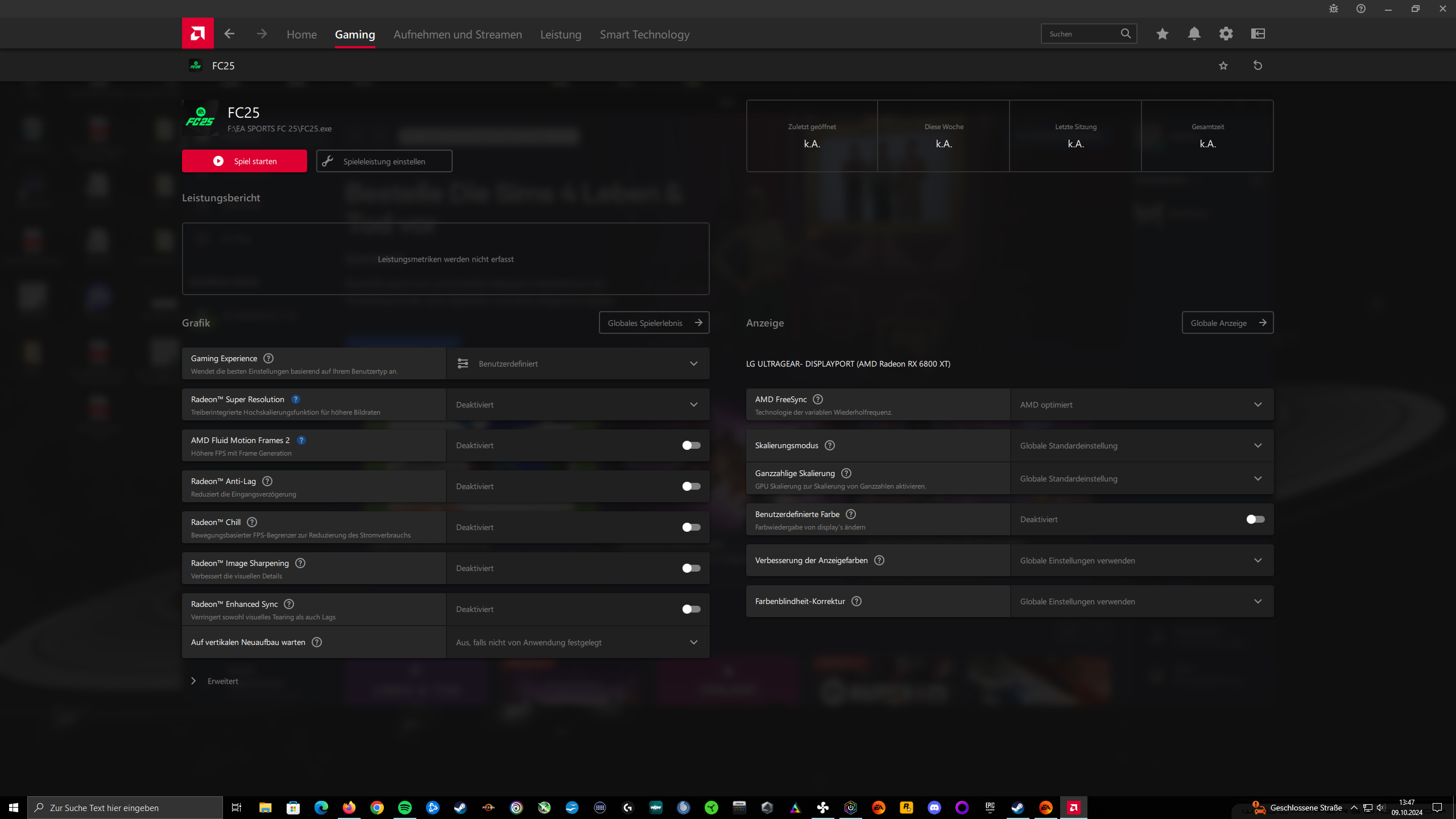Go back with the left arrow
This screenshot has height=819, width=1456.
click(229, 34)
